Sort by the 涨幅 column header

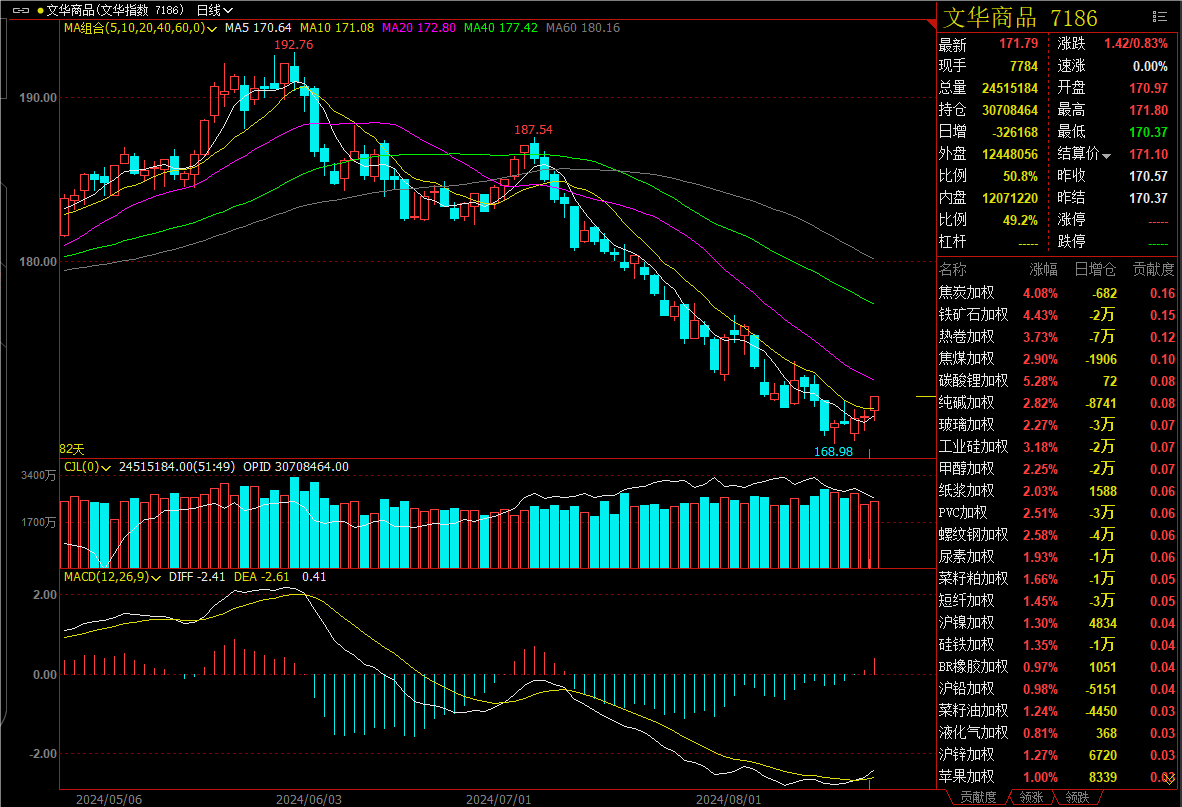1043,270
